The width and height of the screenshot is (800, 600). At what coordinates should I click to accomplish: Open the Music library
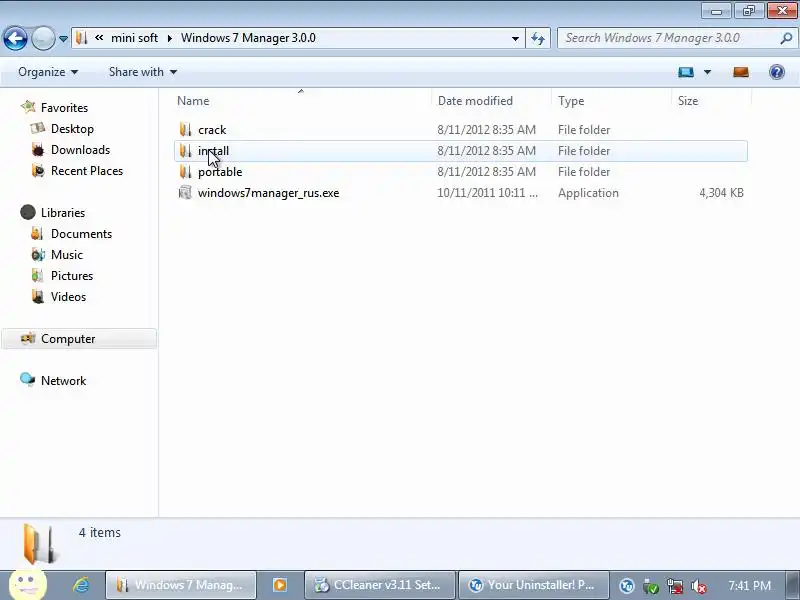(66, 255)
